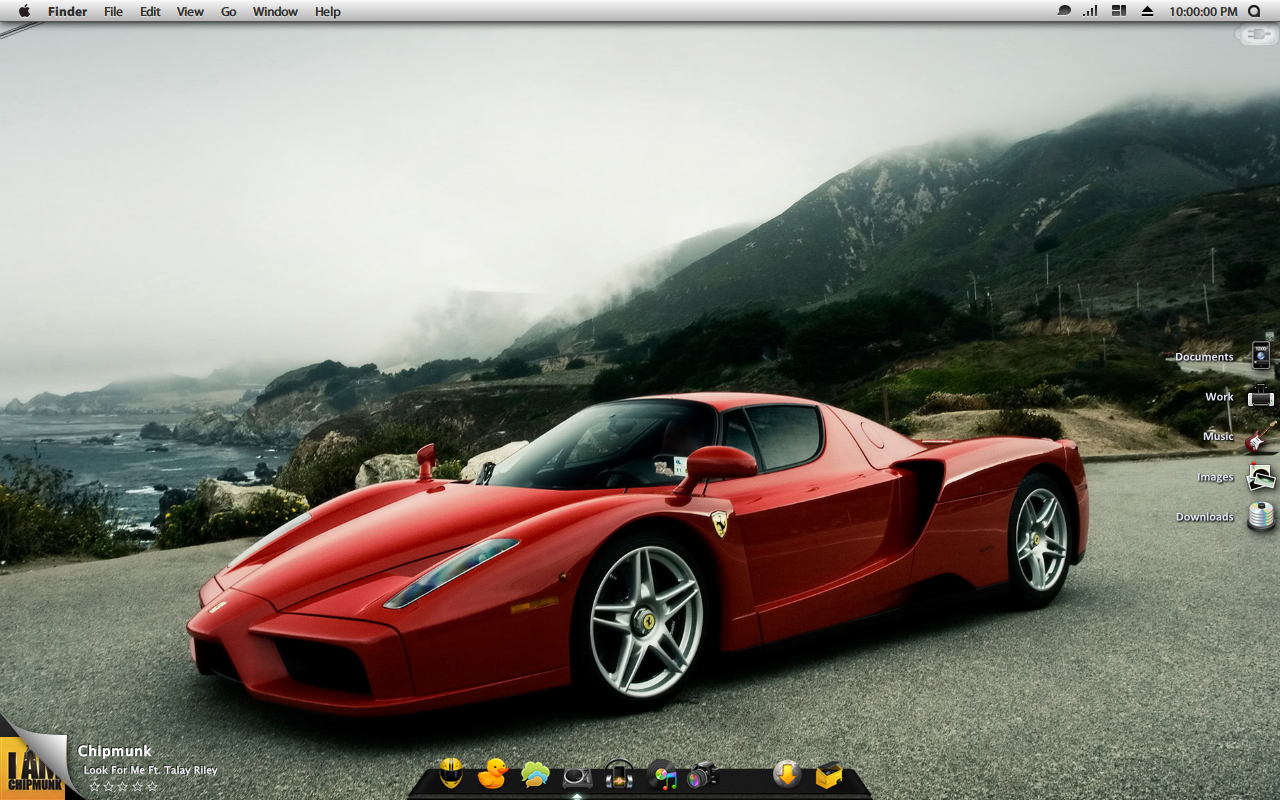Open the chat bubbles dock app

tap(535, 774)
